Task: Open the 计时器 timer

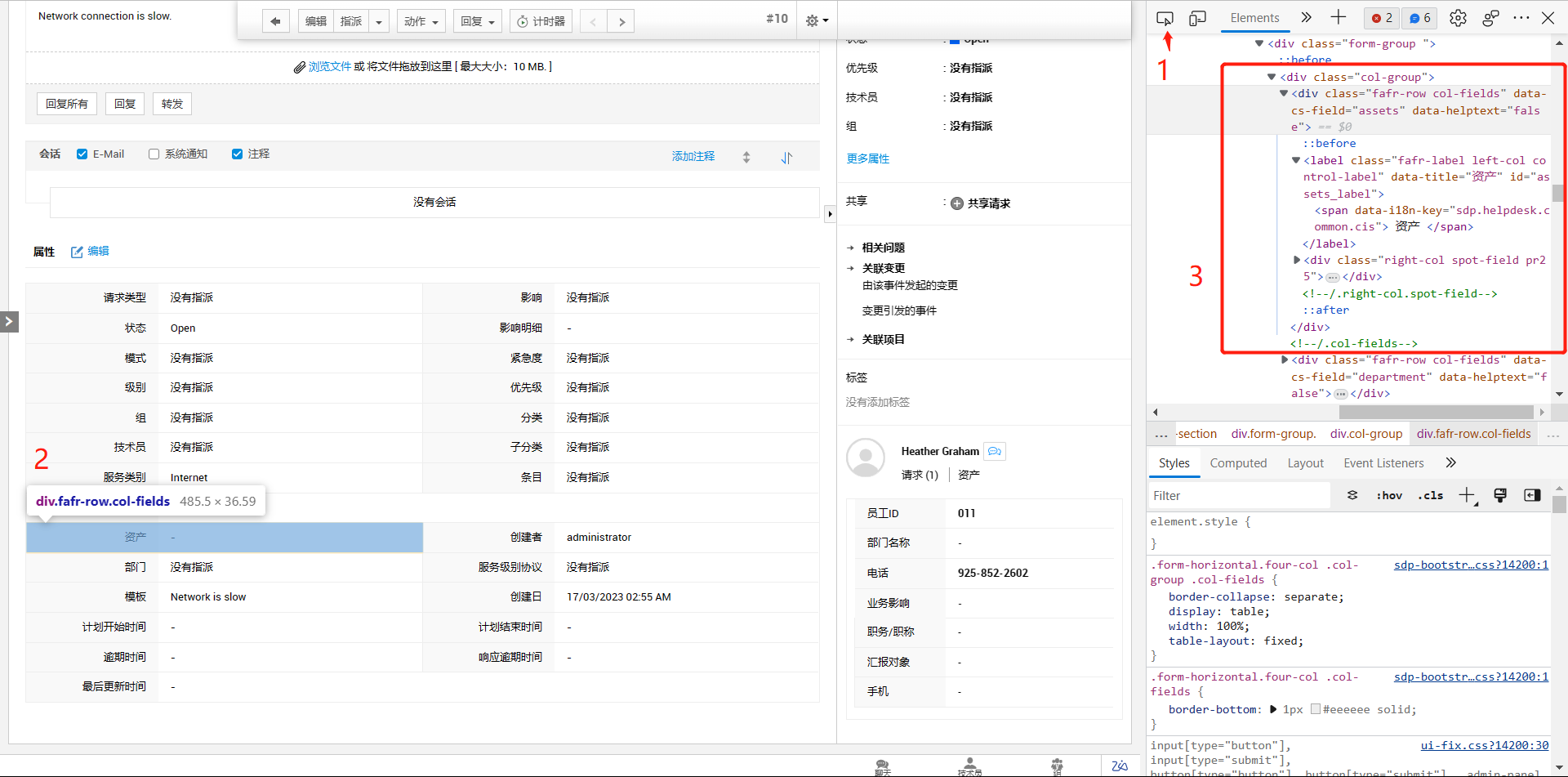Action: click(541, 21)
